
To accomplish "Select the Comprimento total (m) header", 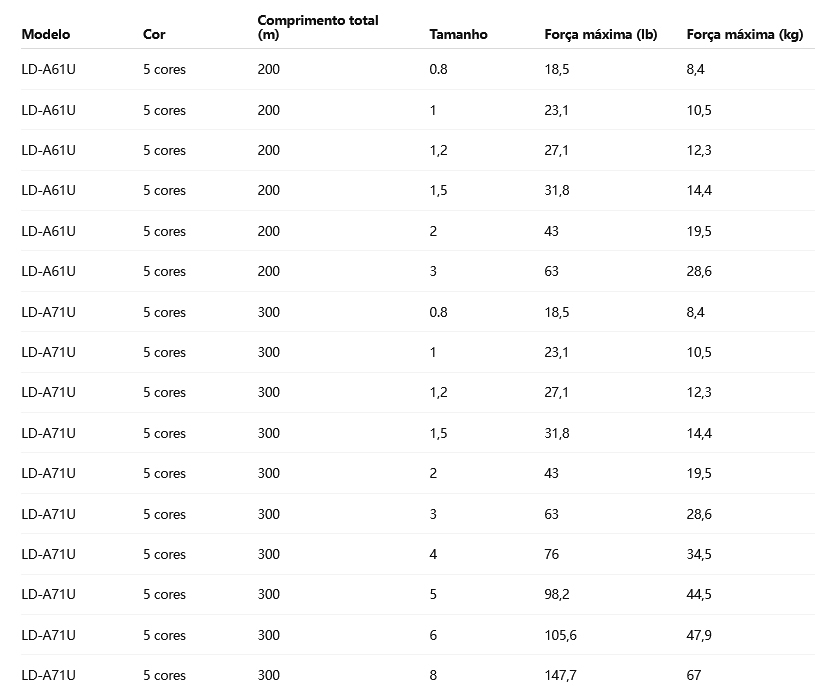I will (317, 27).
